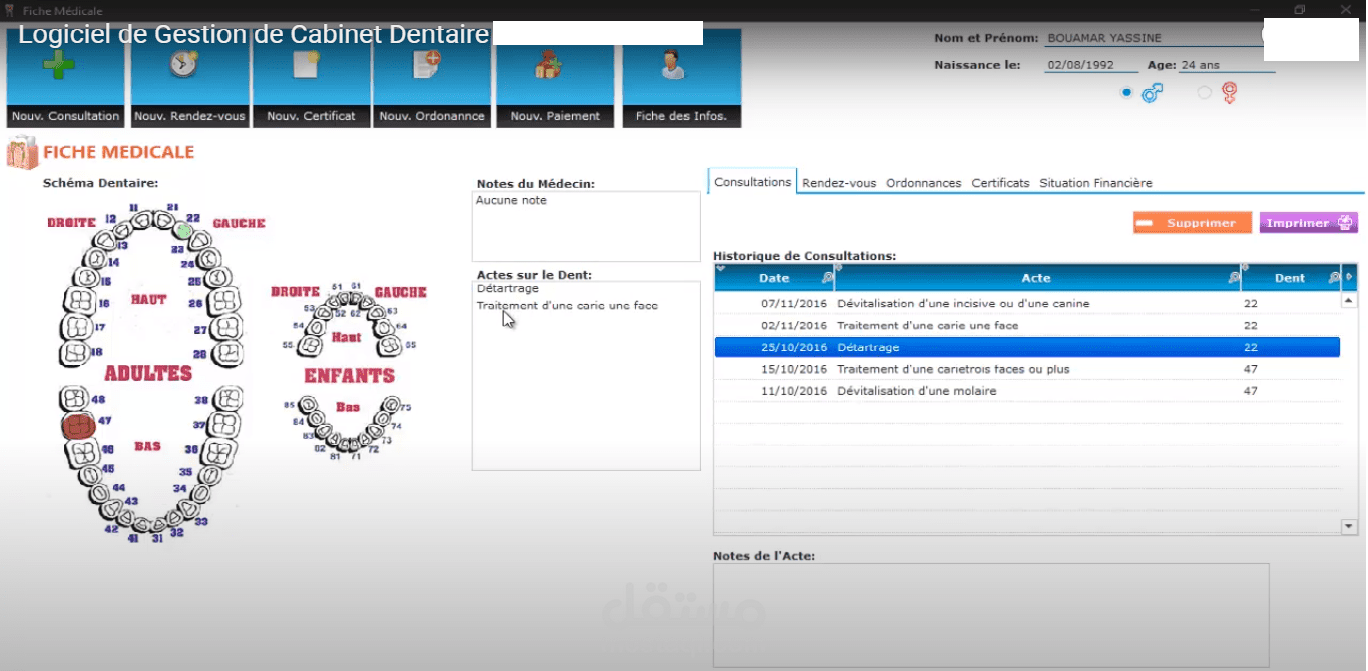Viewport: 1368px width, 671px height.
Task: Select the female gender radio button
Action: click(x=1204, y=92)
